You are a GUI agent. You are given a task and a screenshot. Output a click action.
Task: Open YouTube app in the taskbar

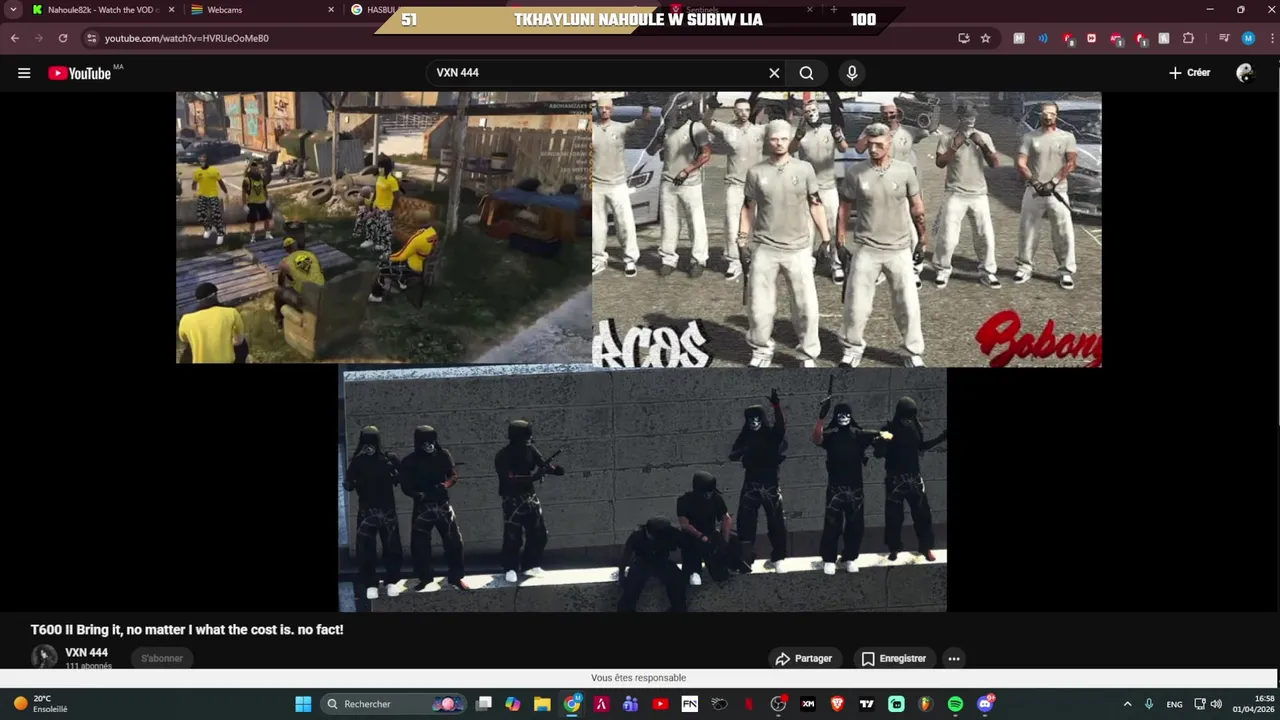(660, 704)
